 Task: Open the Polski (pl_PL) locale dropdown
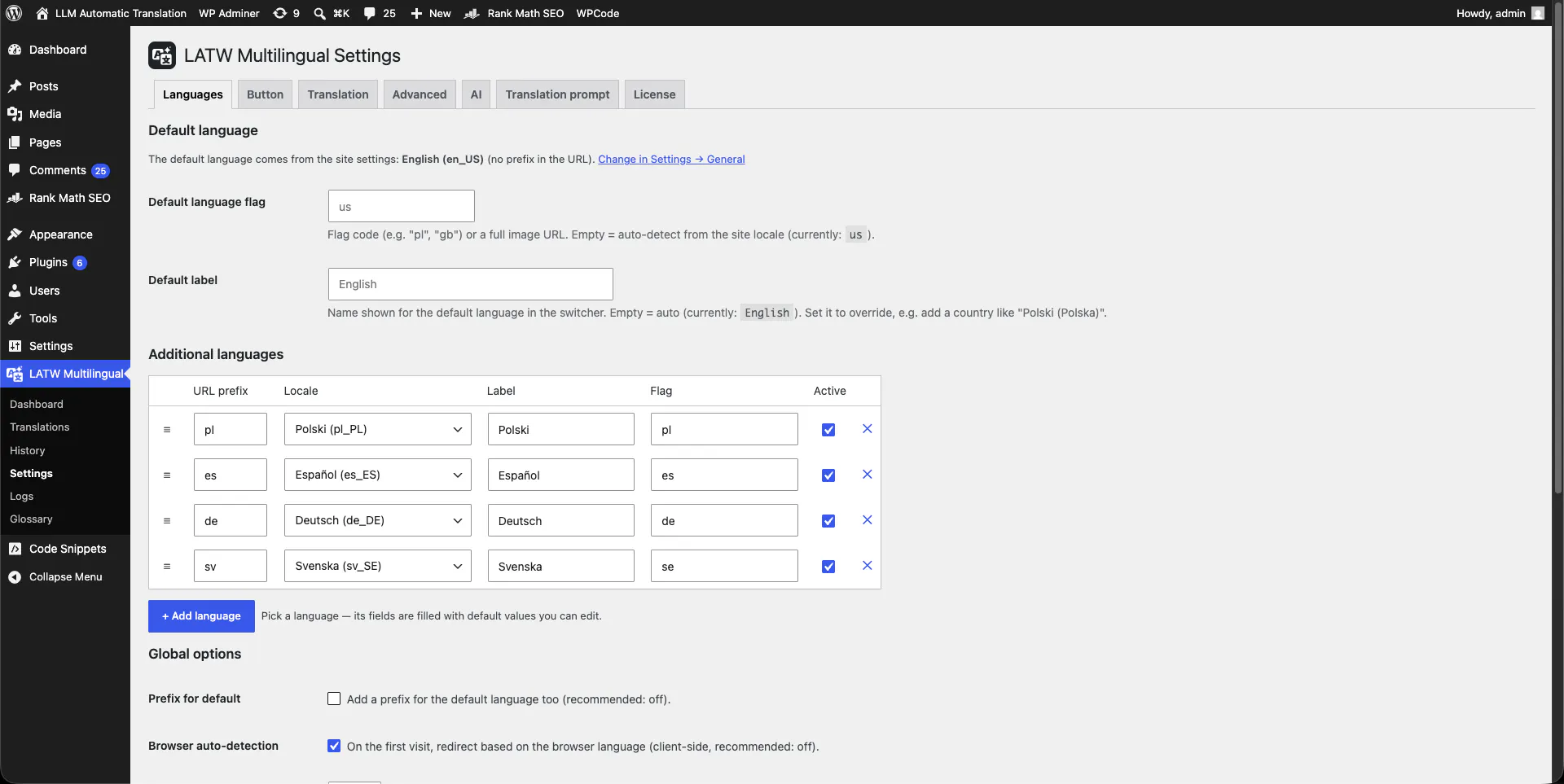coord(378,429)
